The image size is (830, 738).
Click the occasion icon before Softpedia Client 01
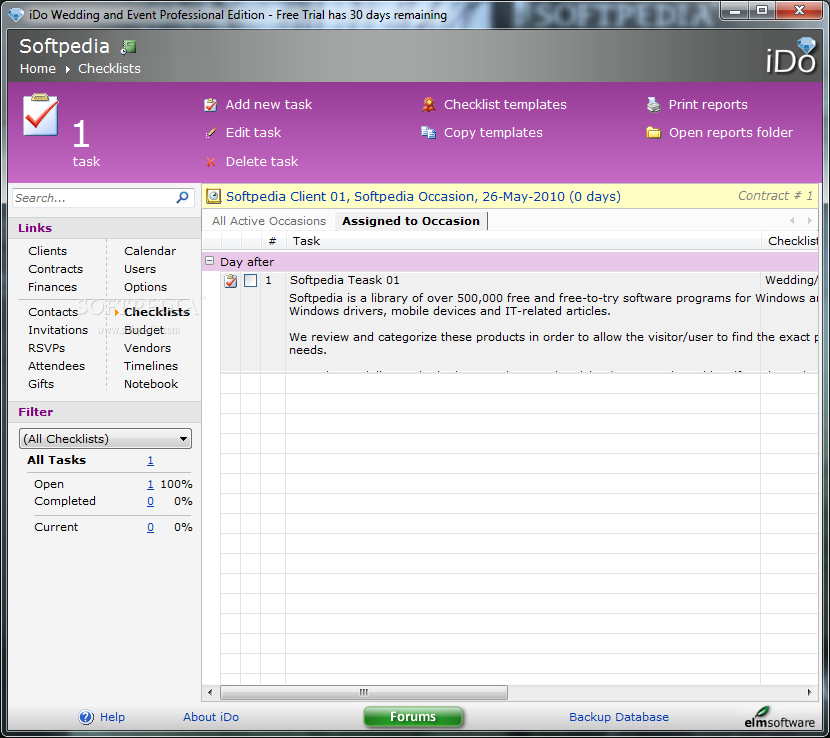(213, 196)
